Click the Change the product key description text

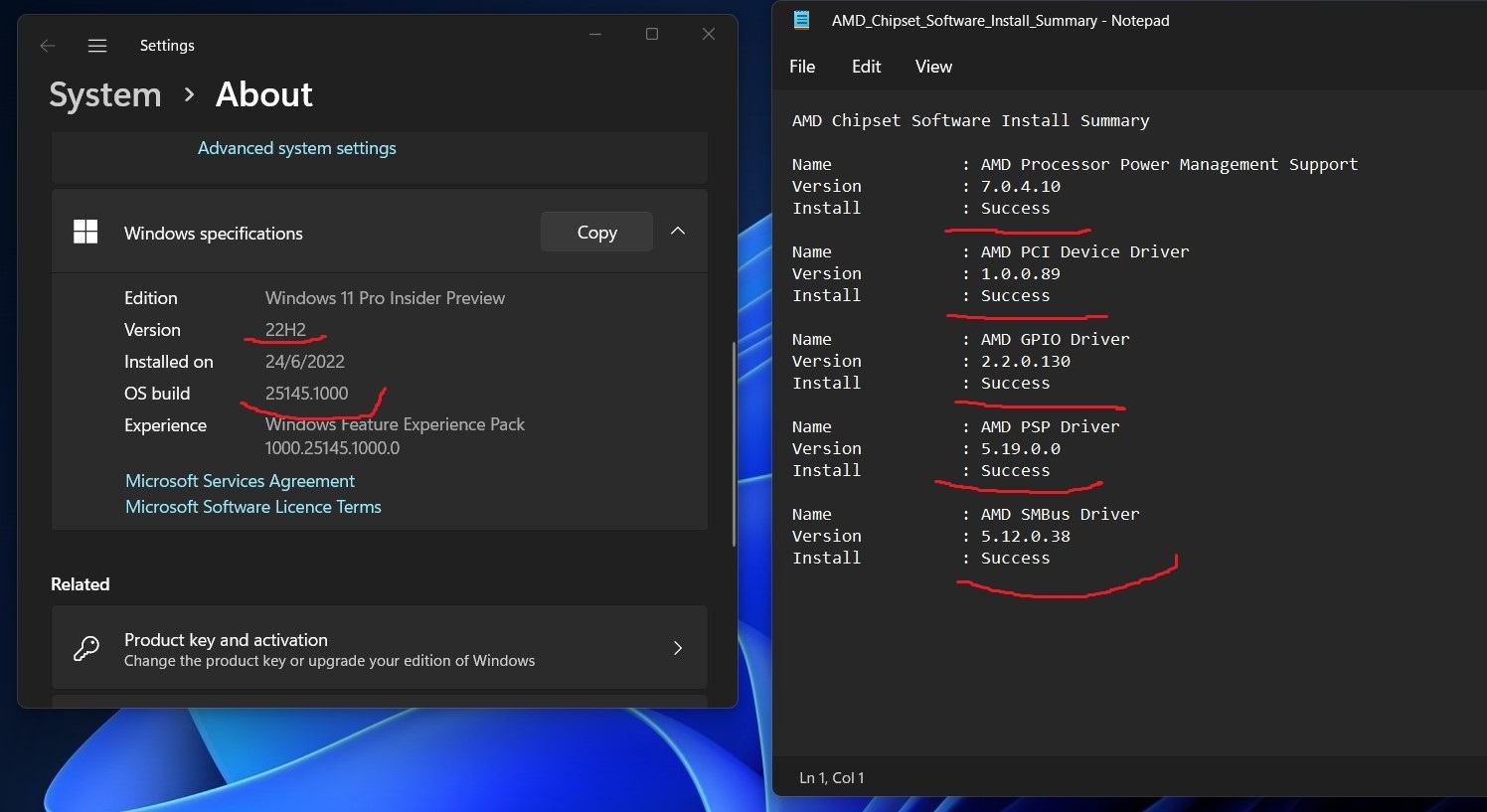(x=329, y=661)
